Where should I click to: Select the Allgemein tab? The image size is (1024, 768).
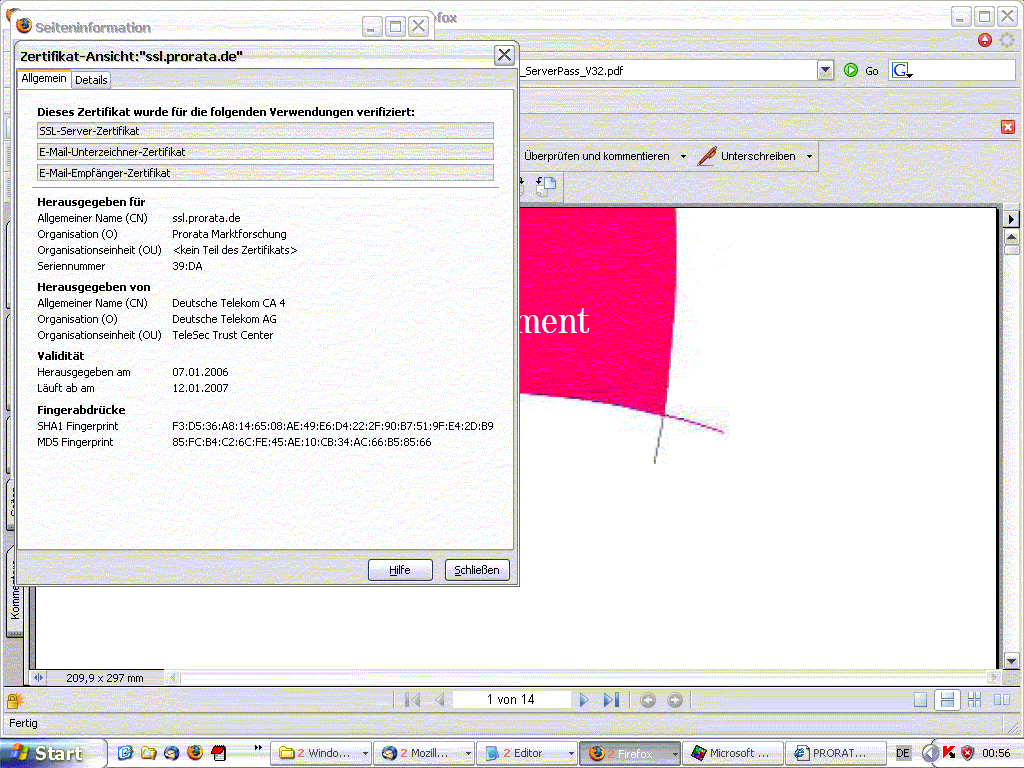(44, 79)
